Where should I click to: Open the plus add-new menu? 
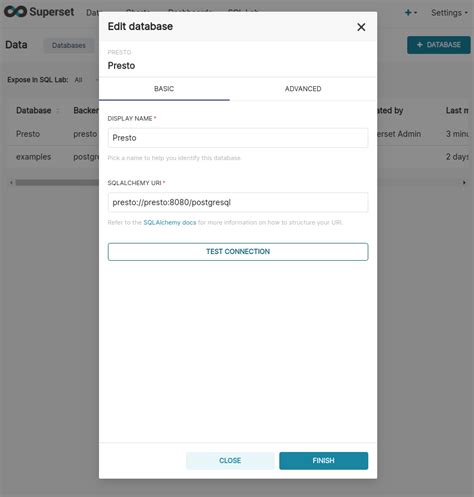click(x=410, y=13)
